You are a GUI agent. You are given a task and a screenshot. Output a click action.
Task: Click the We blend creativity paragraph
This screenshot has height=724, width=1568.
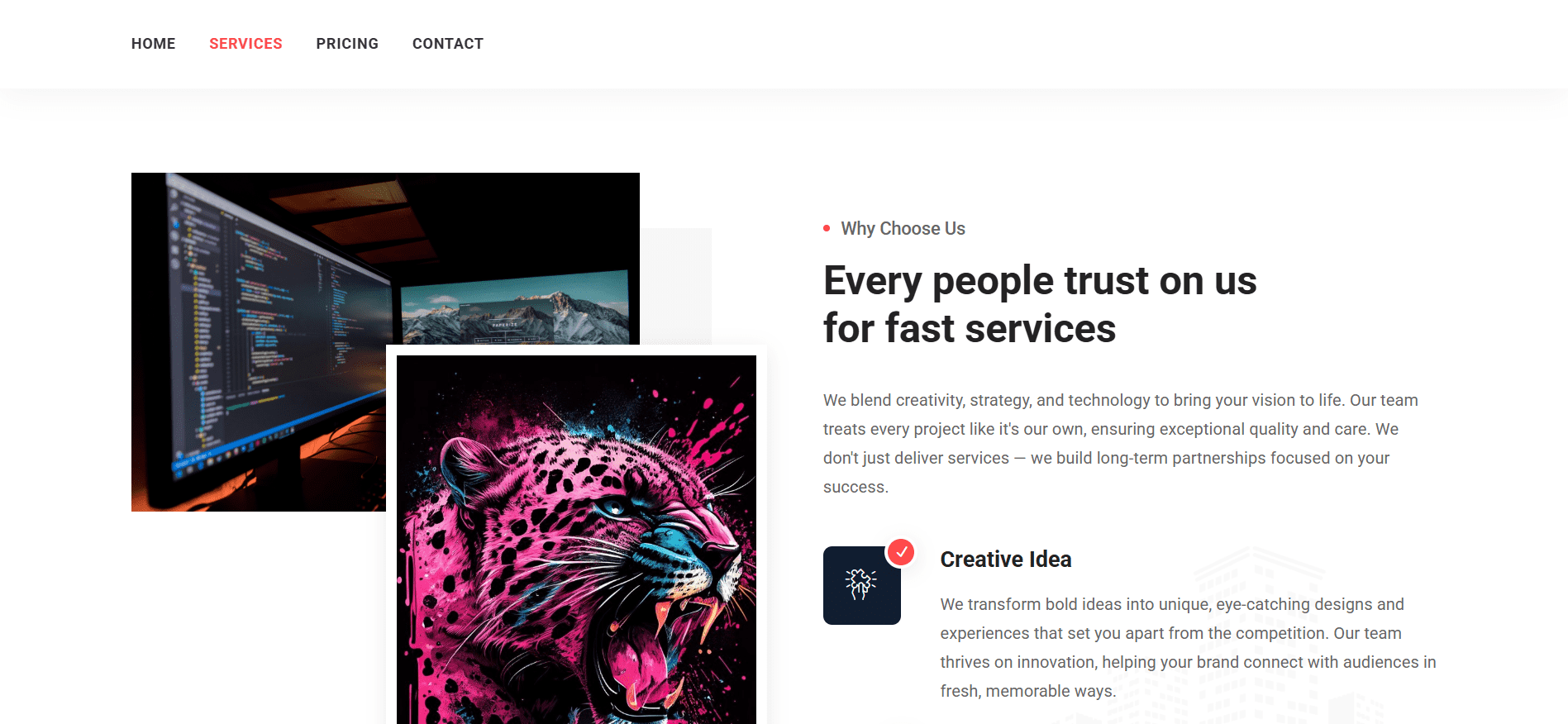point(1121,444)
